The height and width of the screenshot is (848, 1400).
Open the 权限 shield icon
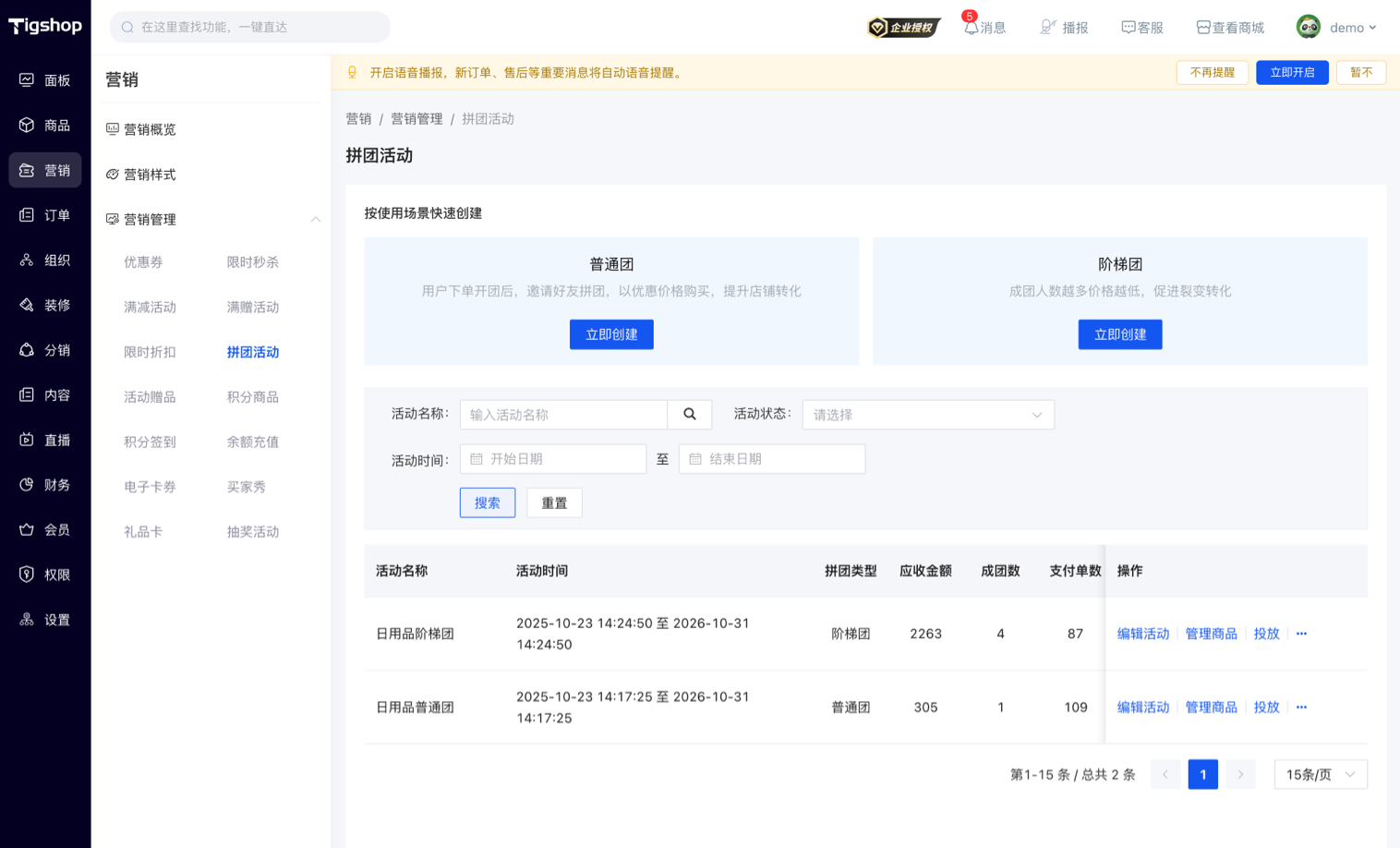coord(27,575)
